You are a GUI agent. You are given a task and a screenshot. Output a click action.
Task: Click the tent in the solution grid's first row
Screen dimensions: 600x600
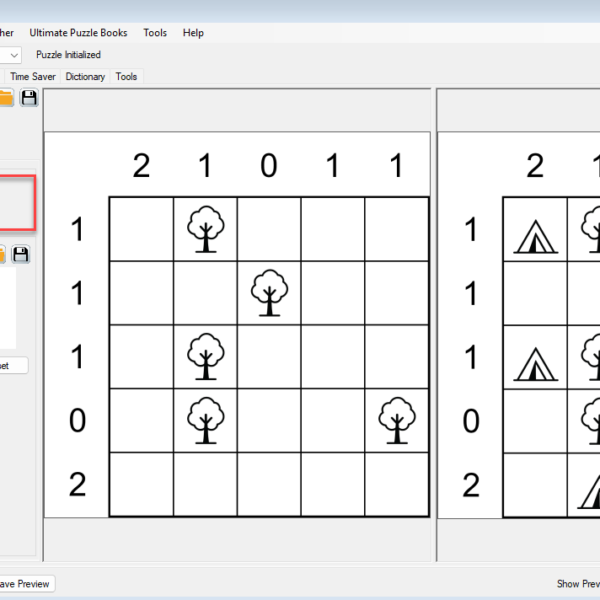coord(534,235)
